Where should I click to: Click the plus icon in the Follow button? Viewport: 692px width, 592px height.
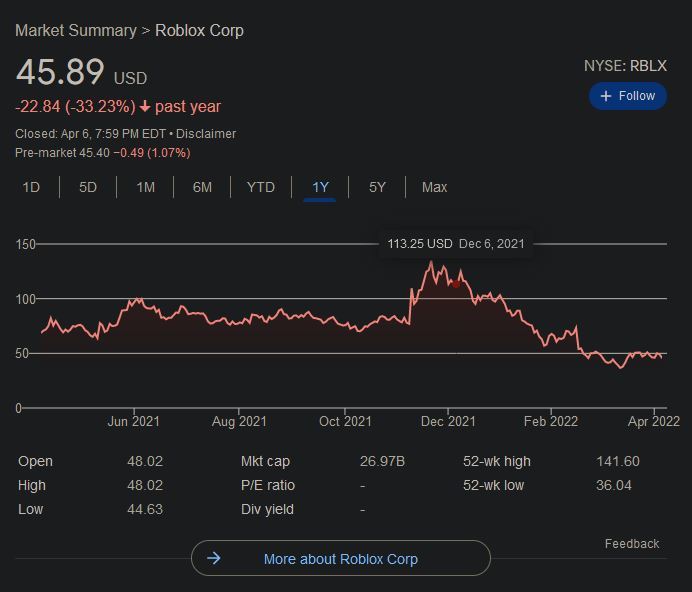606,96
